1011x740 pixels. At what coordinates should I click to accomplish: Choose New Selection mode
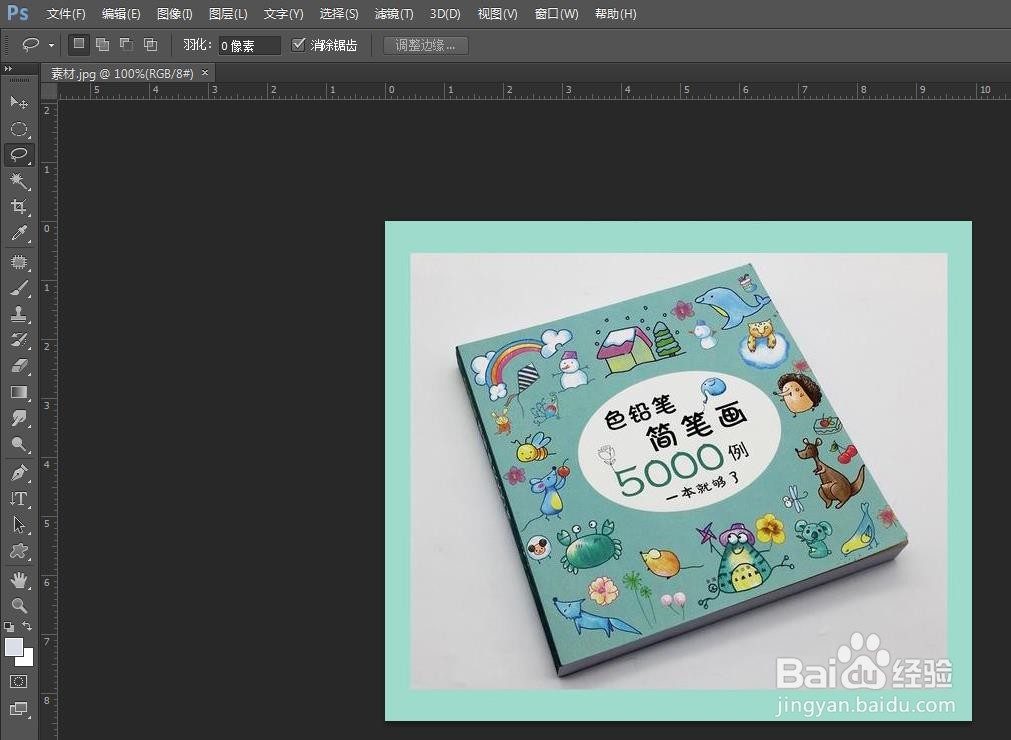tap(79, 44)
